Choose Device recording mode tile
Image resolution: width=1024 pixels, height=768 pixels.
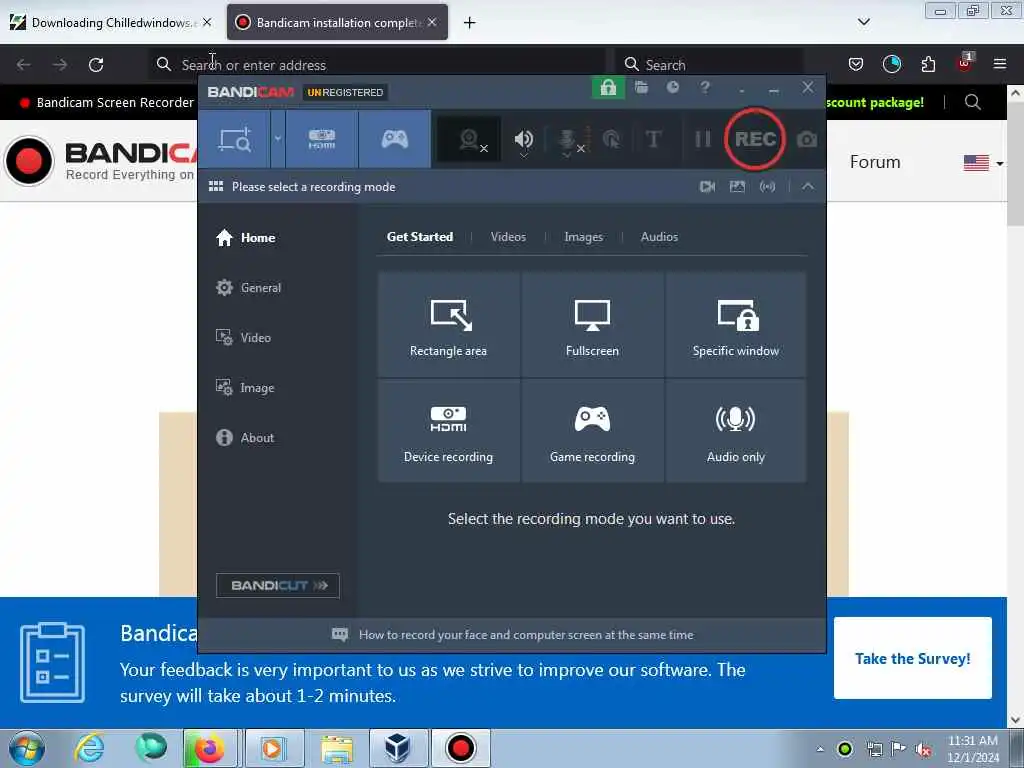point(449,431)
